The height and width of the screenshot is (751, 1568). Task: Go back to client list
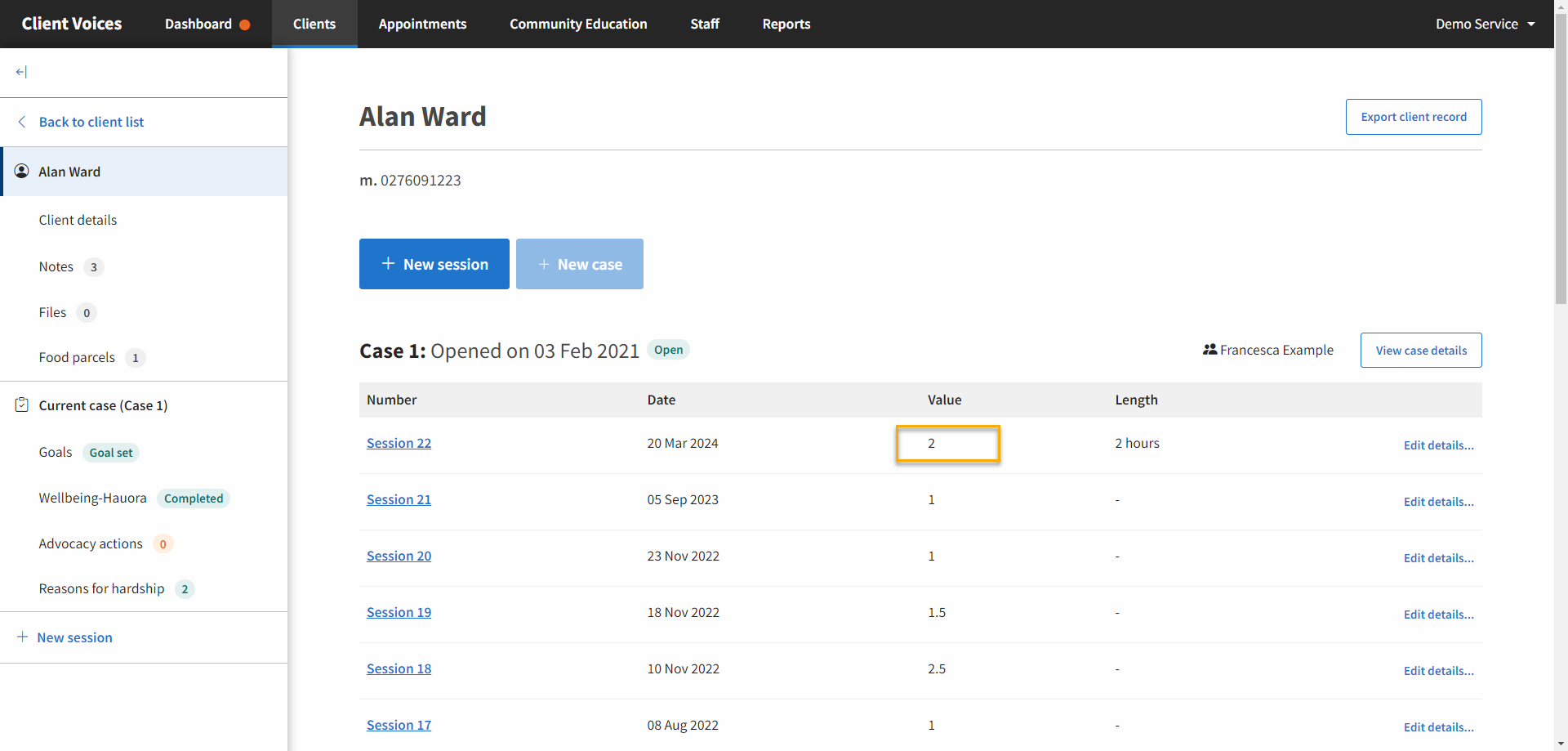coord(91,122)
